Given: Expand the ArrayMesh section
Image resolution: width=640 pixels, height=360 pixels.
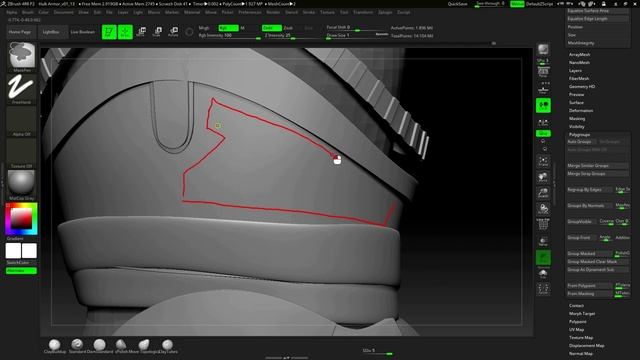Looking at the screenshot, I should [x=580, y=54].
